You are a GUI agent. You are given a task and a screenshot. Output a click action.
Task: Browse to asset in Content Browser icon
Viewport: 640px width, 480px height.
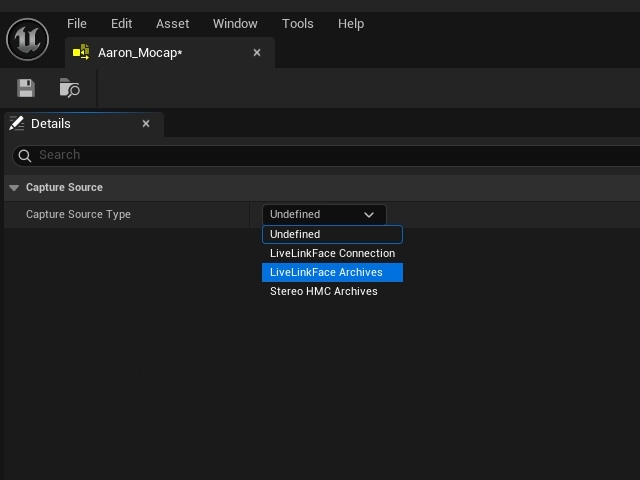[x=69, y=88]
